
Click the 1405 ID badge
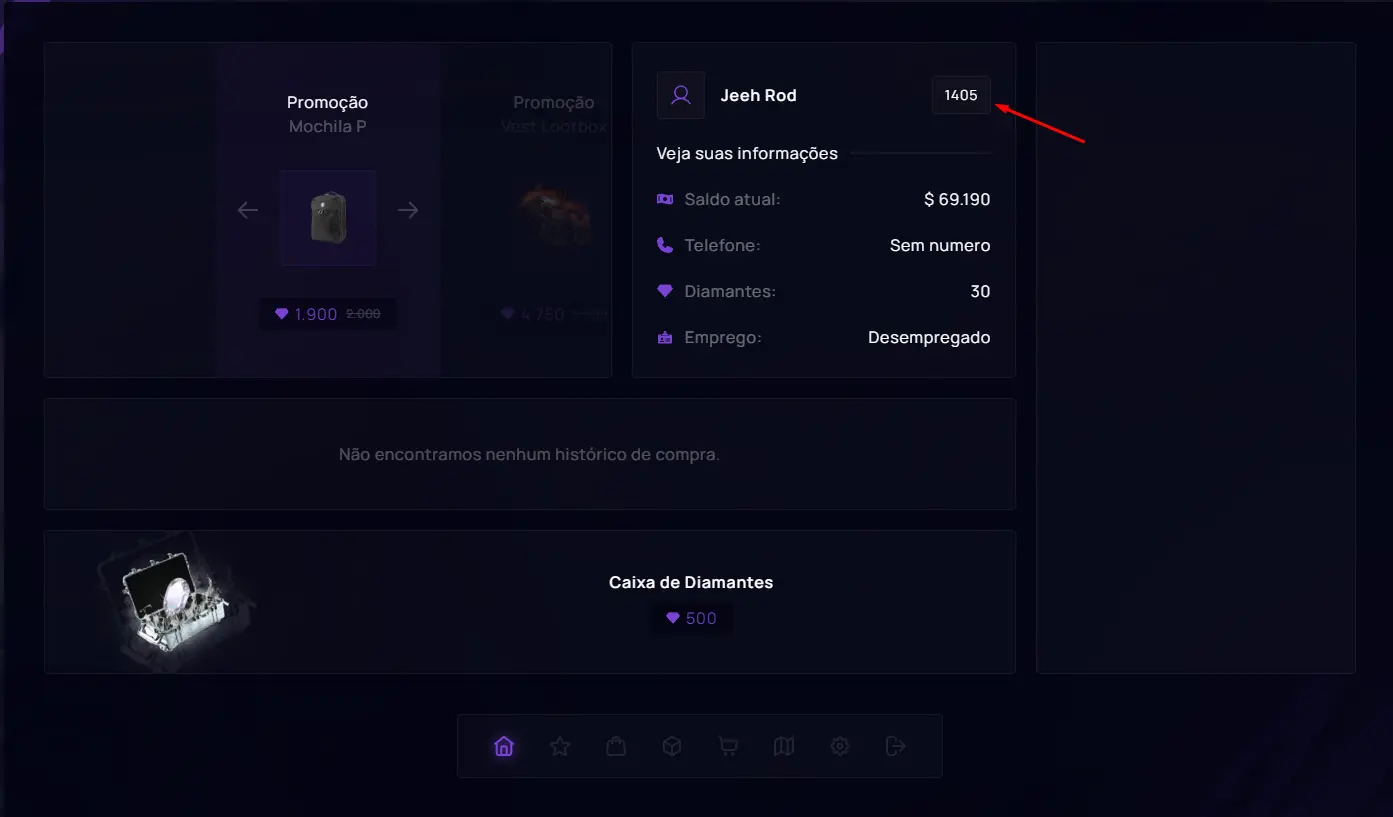(961, 95)
